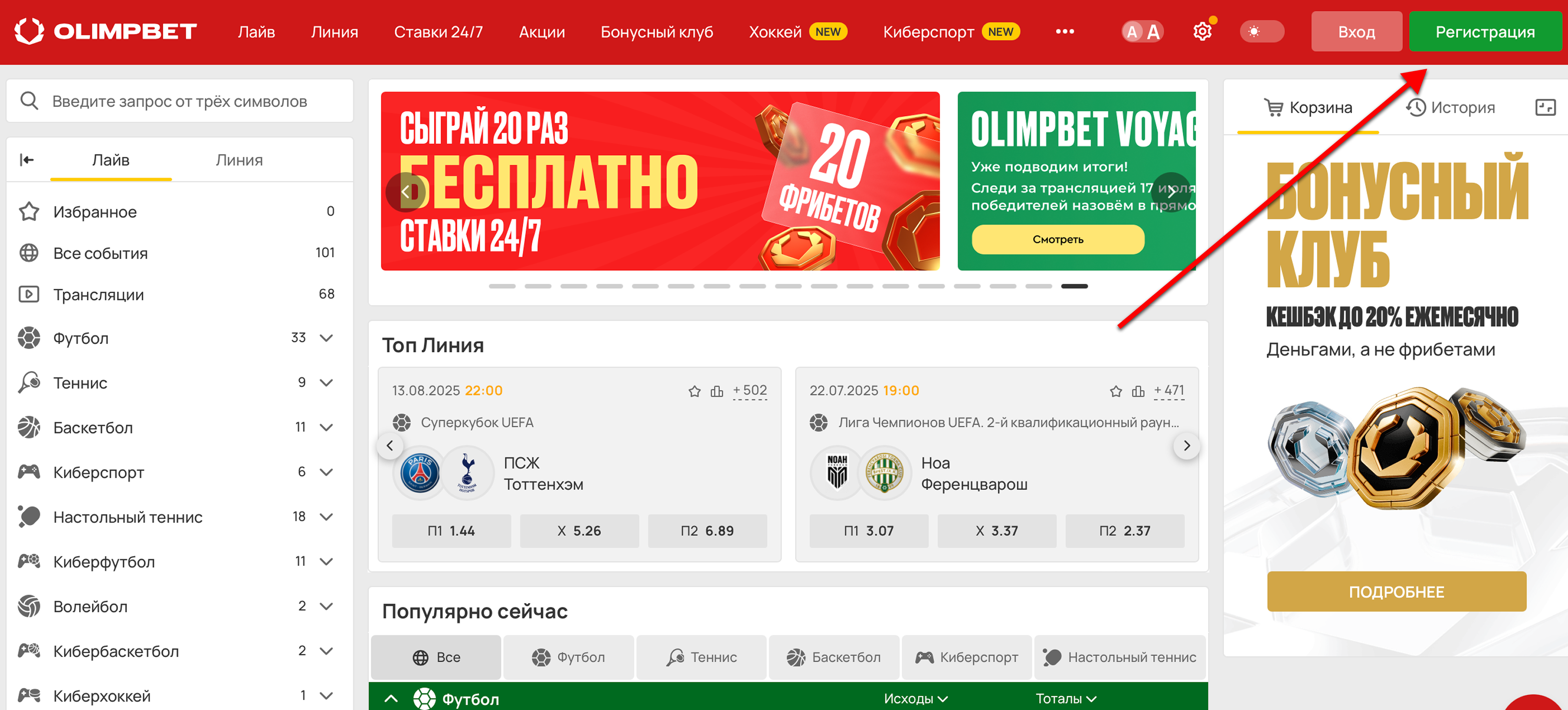Screen dimensions: 1568x710
Task: Click the Избранное star icon
Action: click(29, 212)
